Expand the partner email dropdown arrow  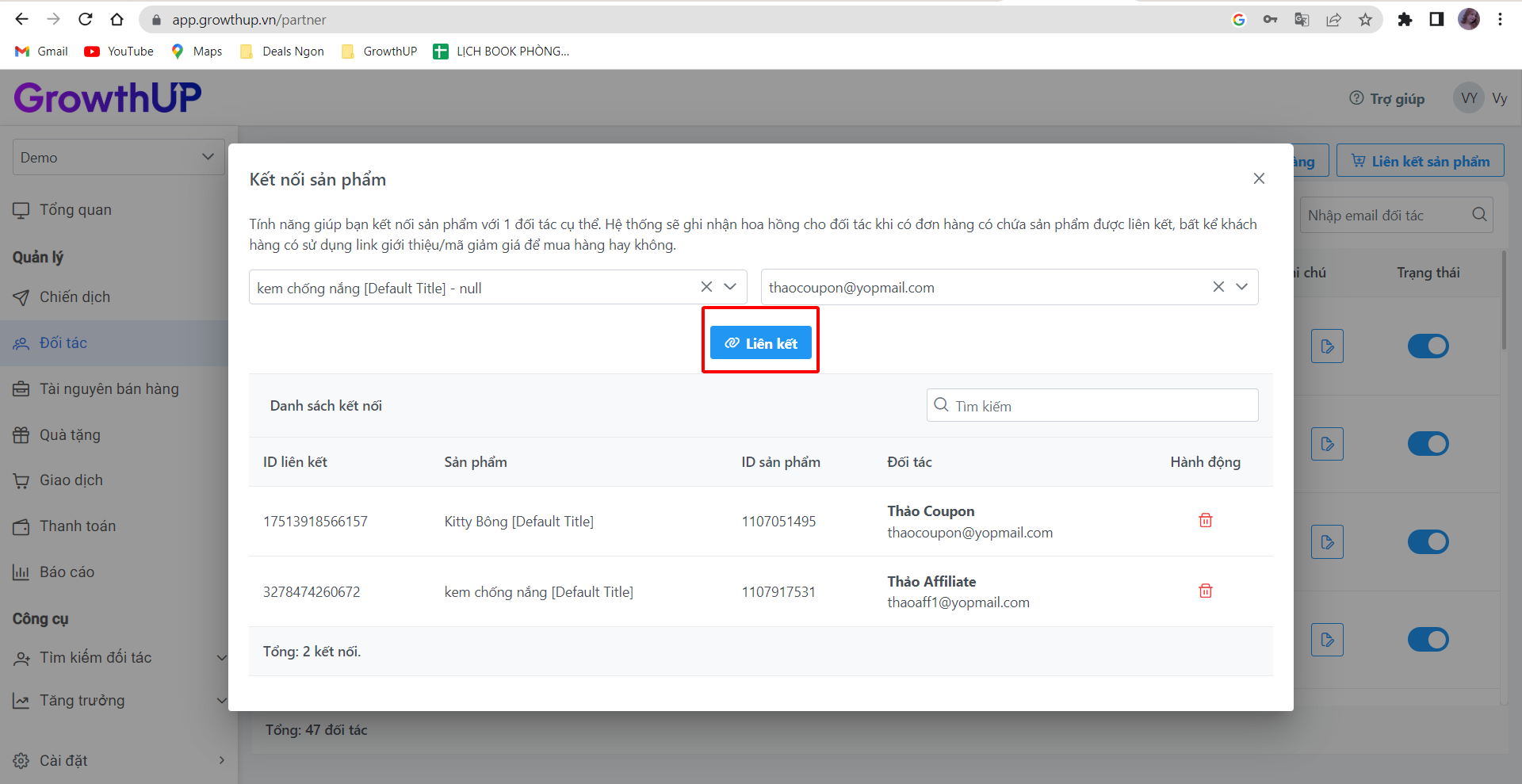point(1242,287)
